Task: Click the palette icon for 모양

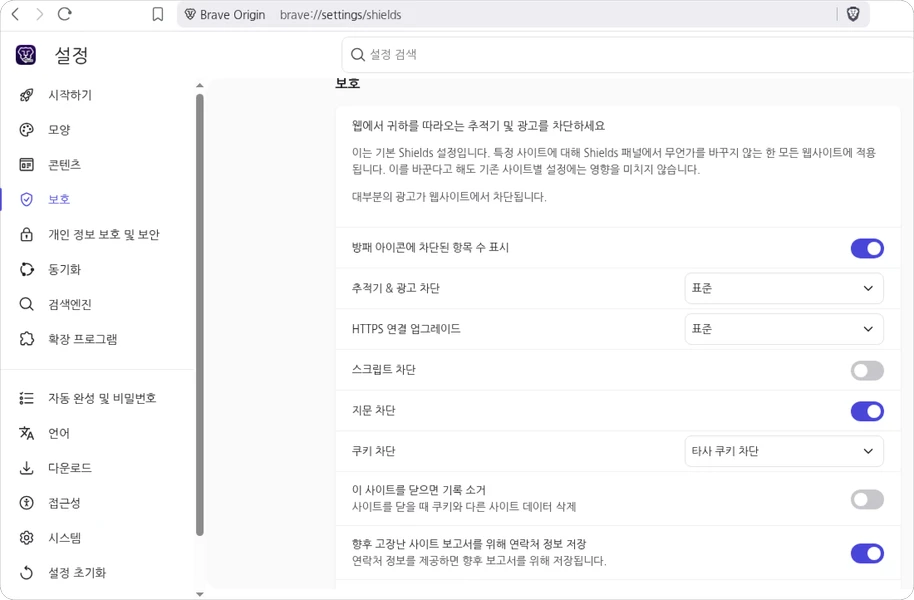Action: click(x=27, y=130)
